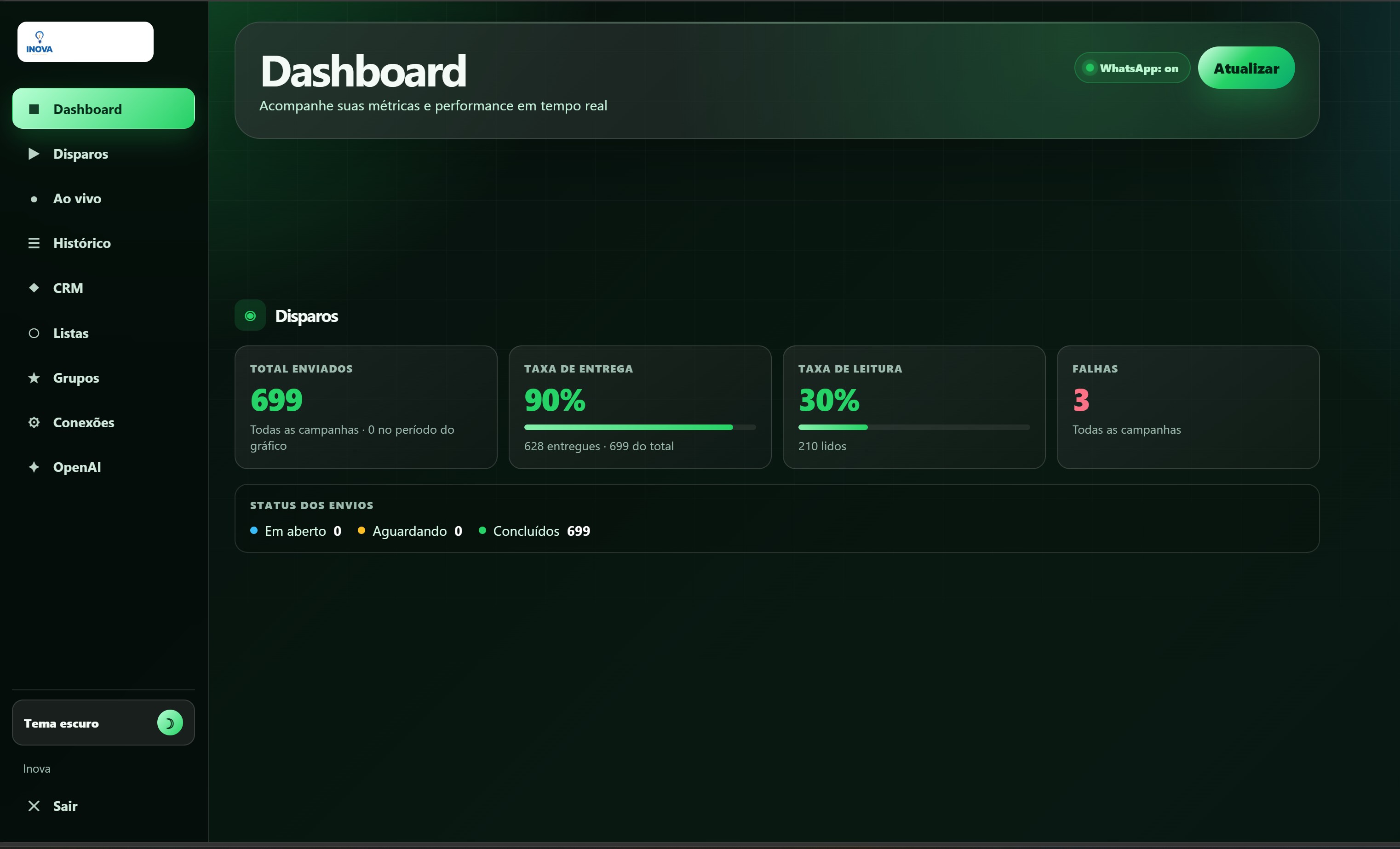
Task: Click the green target icon by Disparos heading
Action: point(250,316)
